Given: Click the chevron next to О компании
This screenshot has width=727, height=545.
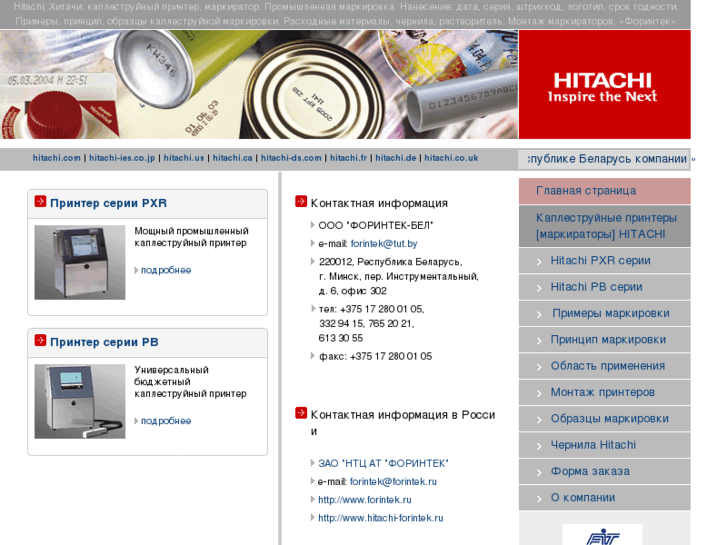Looking at the screenshot, I should pos(539,500).
